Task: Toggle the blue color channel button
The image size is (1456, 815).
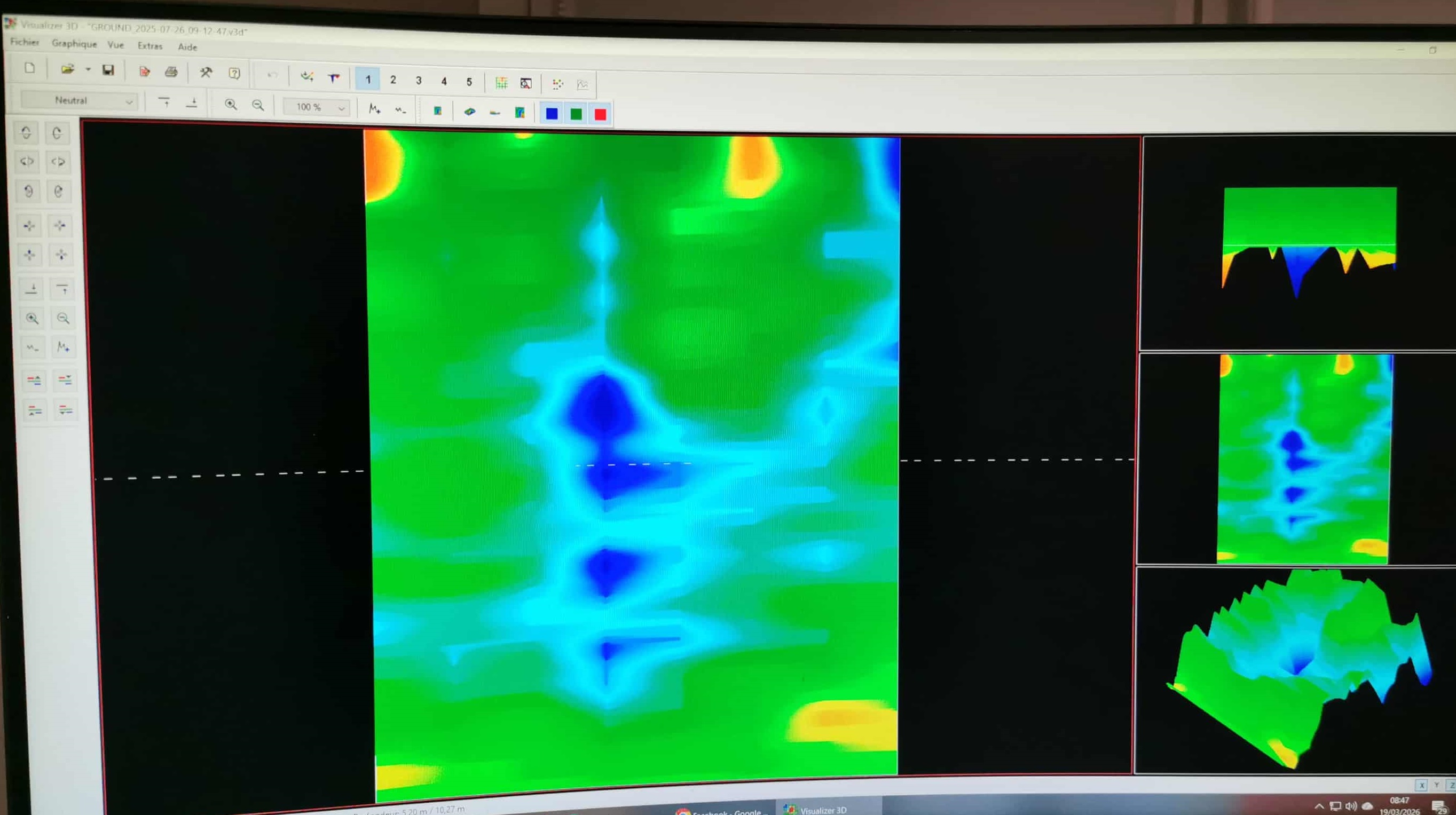Action: 552,114
